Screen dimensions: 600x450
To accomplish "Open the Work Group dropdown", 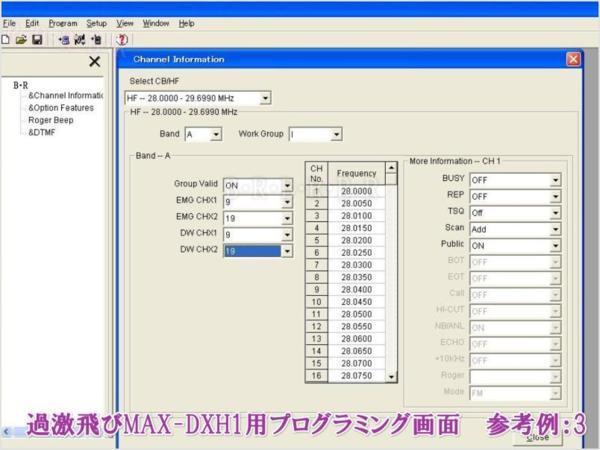I will tap(336, 135).
